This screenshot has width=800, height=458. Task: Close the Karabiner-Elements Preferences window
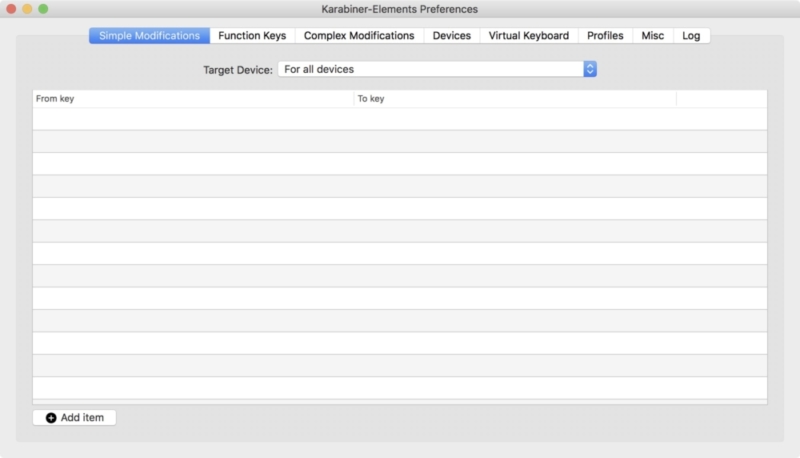pyautogui.click(x=11, y=9)
